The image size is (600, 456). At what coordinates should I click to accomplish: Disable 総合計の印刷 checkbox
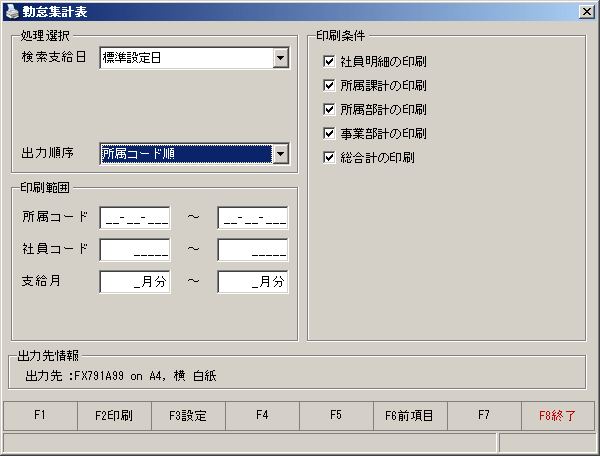pyautogui.click(x=329, y=157)
